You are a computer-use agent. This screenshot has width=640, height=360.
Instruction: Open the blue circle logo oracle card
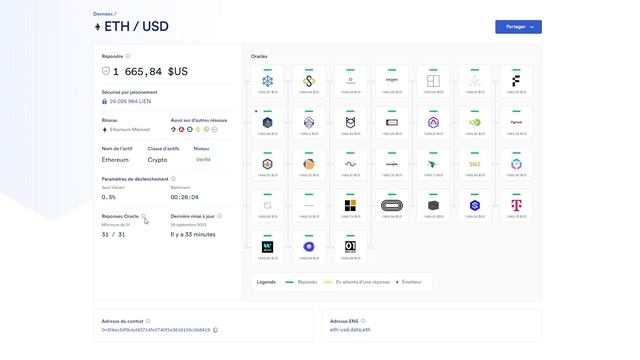[x=309, y=247]
